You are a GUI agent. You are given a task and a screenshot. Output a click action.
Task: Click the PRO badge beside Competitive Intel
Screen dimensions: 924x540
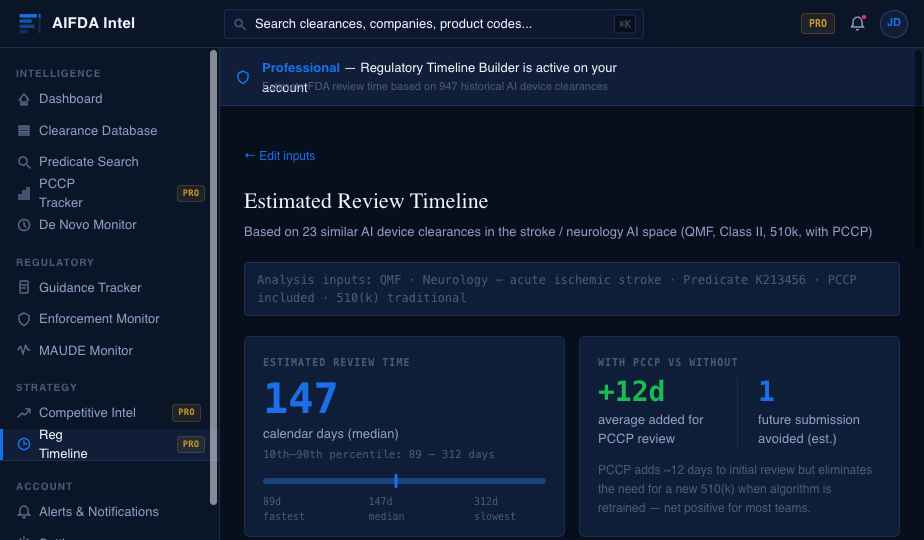point(186,413)
